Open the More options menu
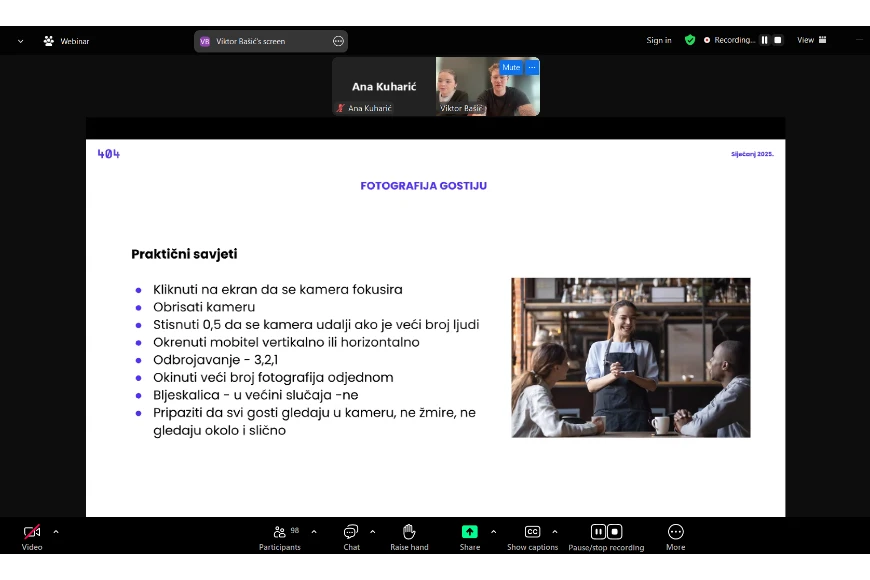The height and width of the screenshot is (580, 870). pyautogui.click(x=675, y=533)
